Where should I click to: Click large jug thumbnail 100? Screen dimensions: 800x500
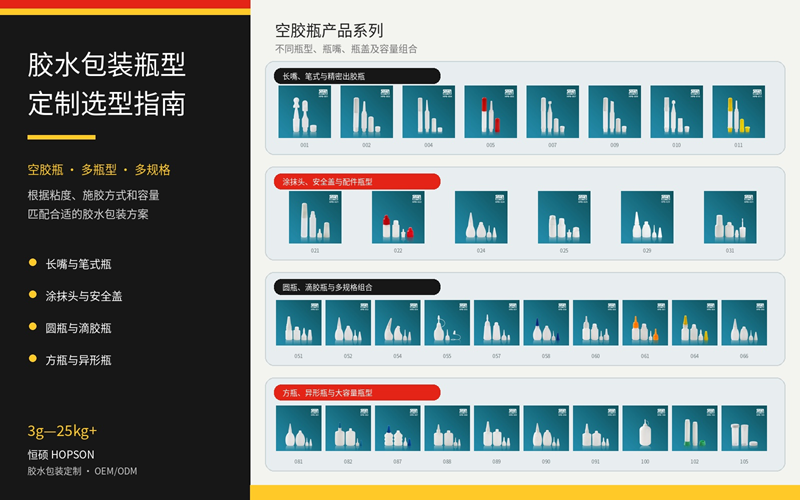(645, 429)
